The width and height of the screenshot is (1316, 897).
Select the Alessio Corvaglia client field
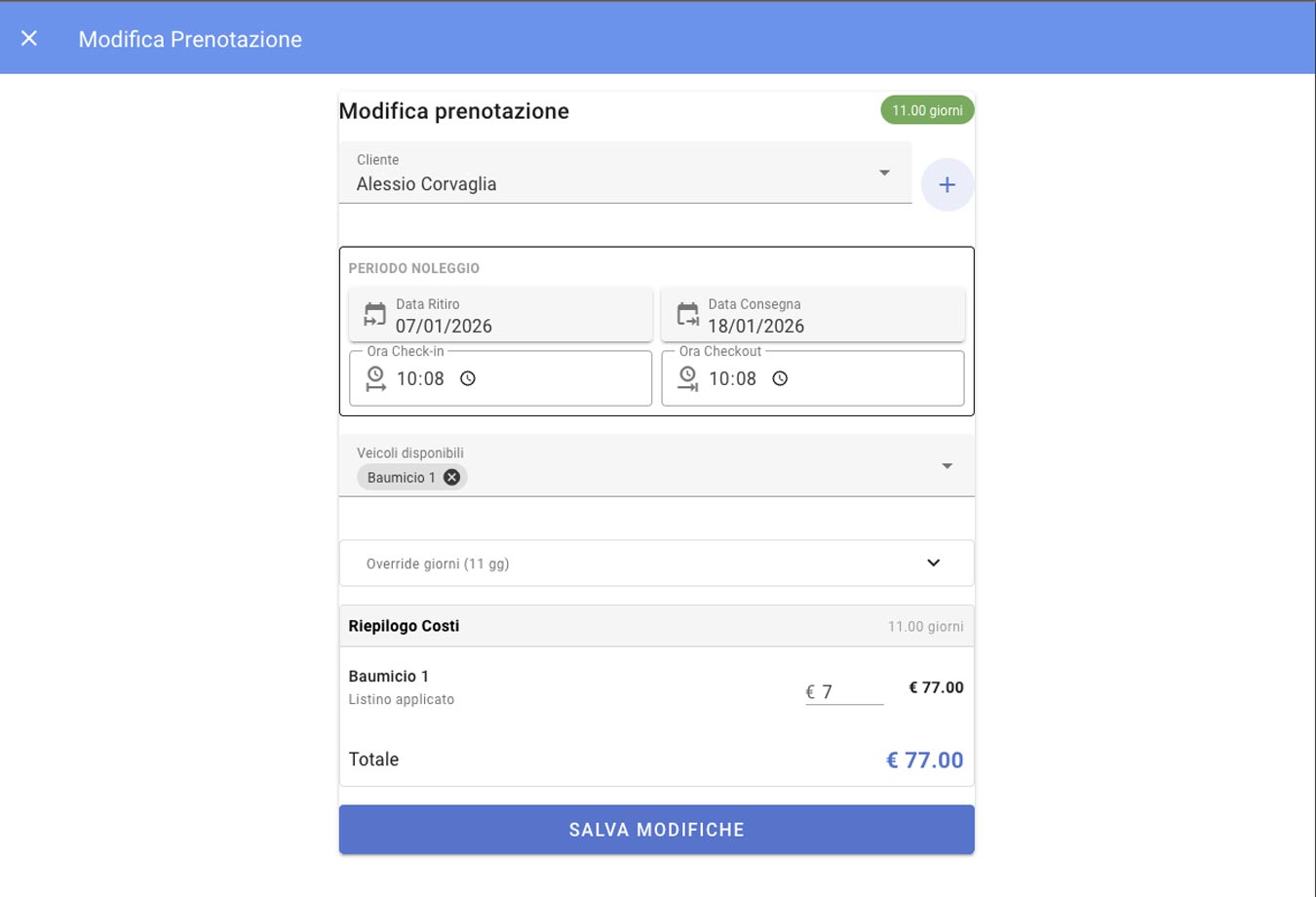625,173
